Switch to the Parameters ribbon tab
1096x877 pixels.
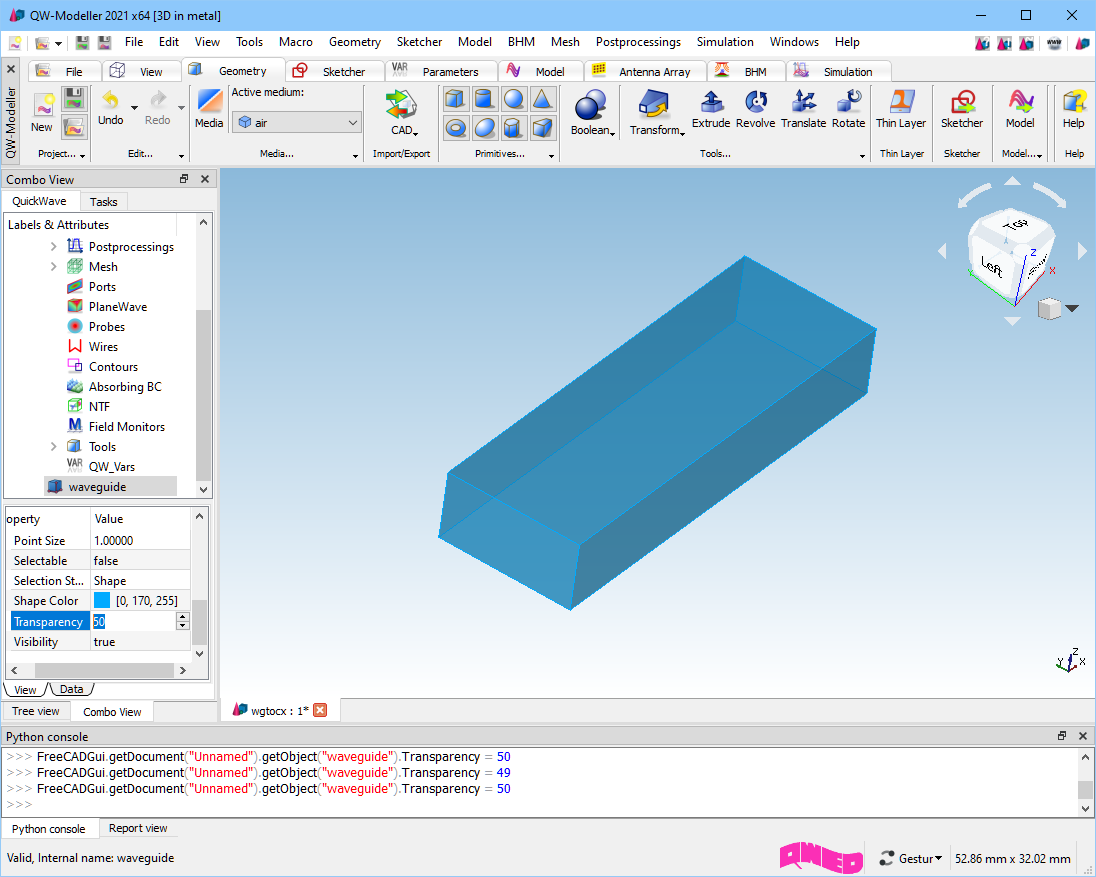(x=440, y=71)
